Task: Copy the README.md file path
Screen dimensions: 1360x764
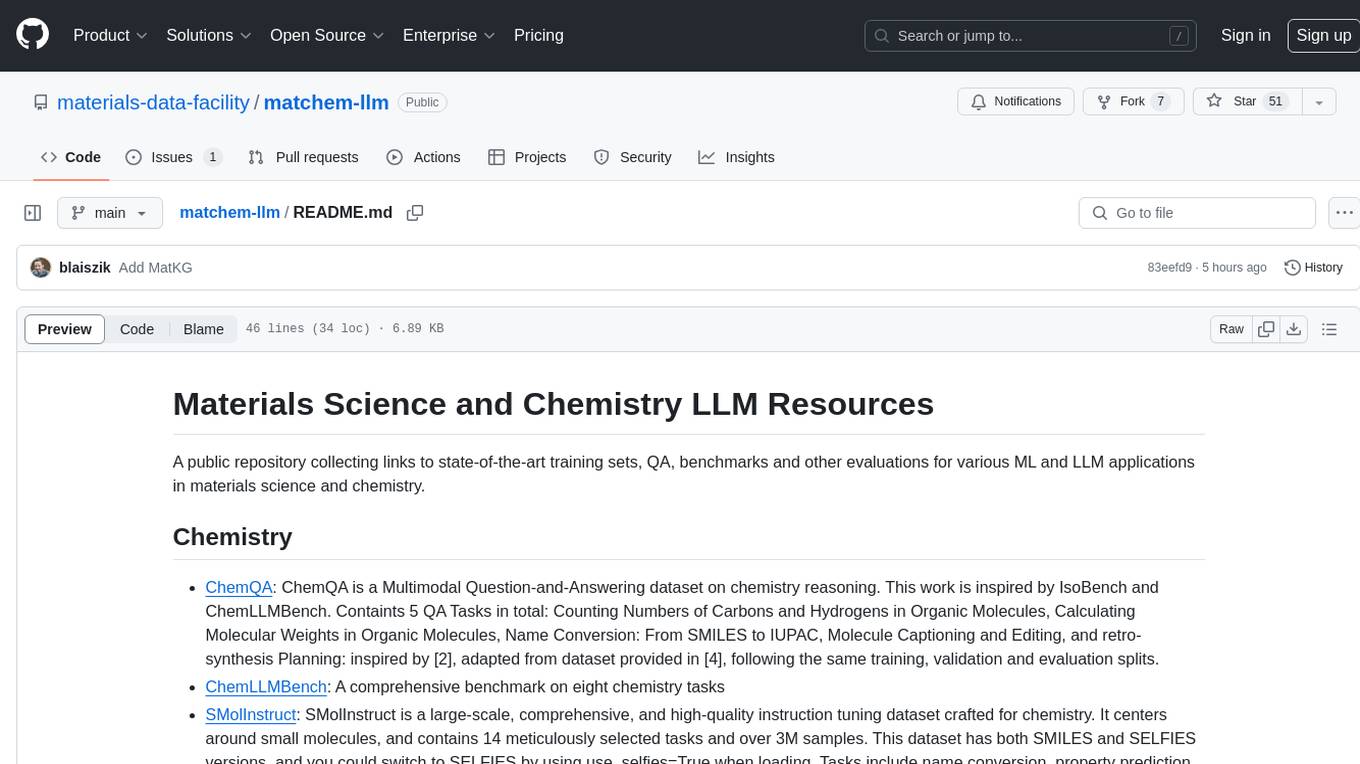Action: click(x=415, y=213)
